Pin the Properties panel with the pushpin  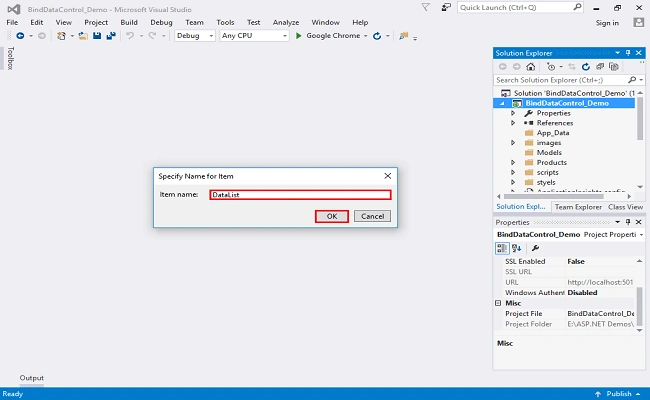coord(628,222)
